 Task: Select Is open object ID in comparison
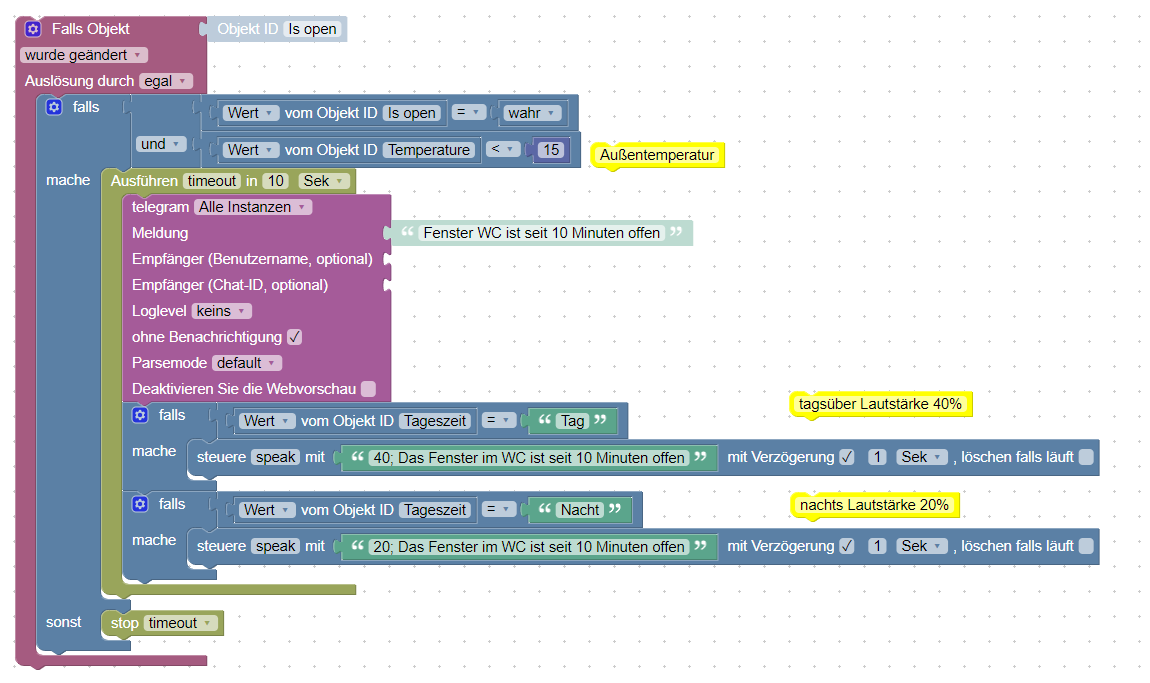click(411, 113)
